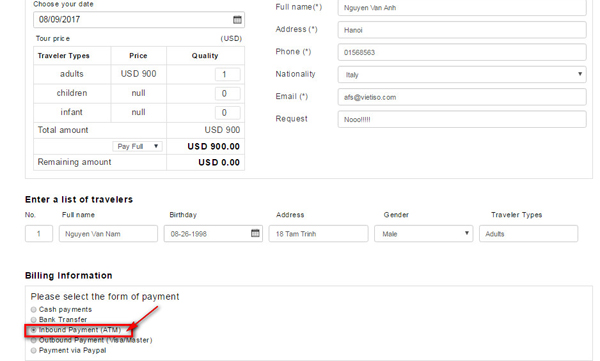Click the adults quantity field
This screenshot has width=600, height=361.
point(228,74)
